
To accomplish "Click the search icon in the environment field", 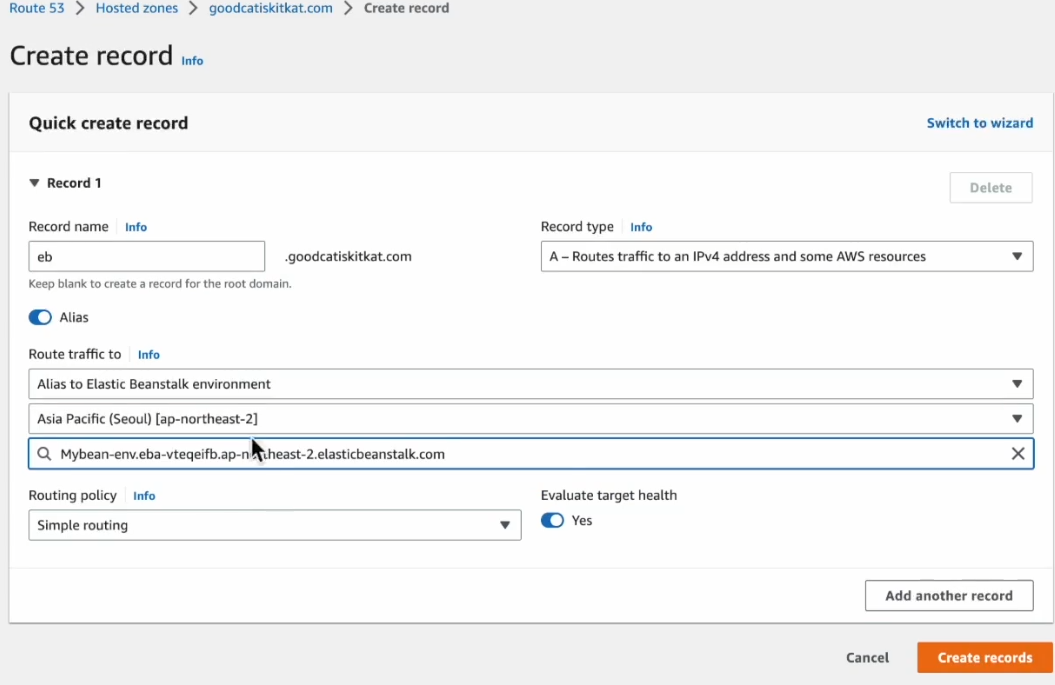I will (x=44, y=454).
